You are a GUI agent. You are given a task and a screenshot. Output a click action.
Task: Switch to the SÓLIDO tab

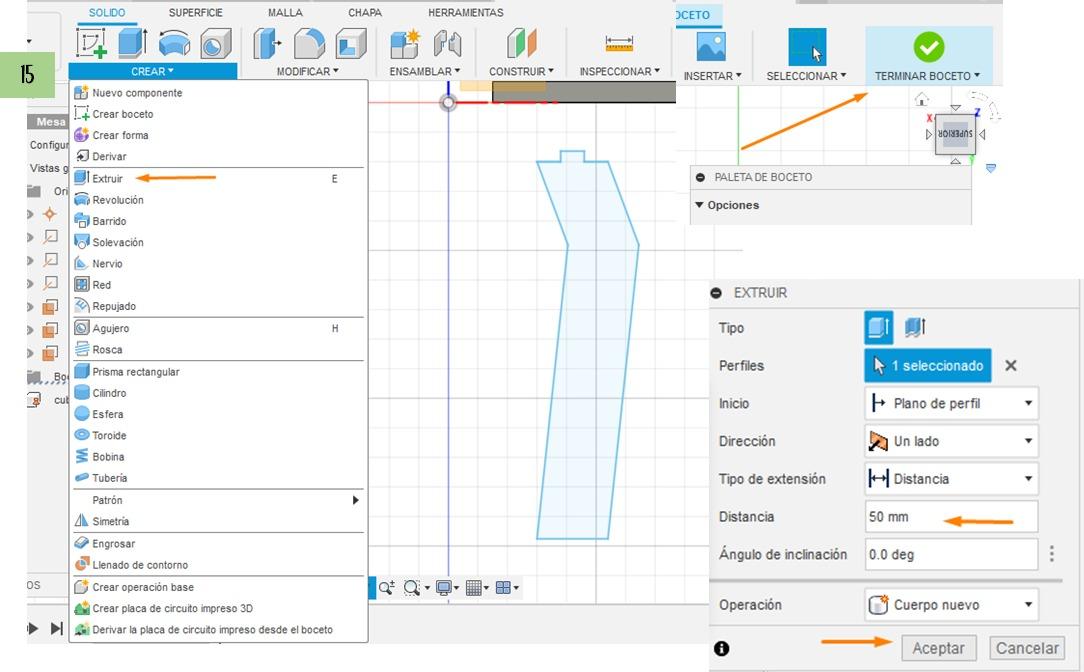(107, 12)
